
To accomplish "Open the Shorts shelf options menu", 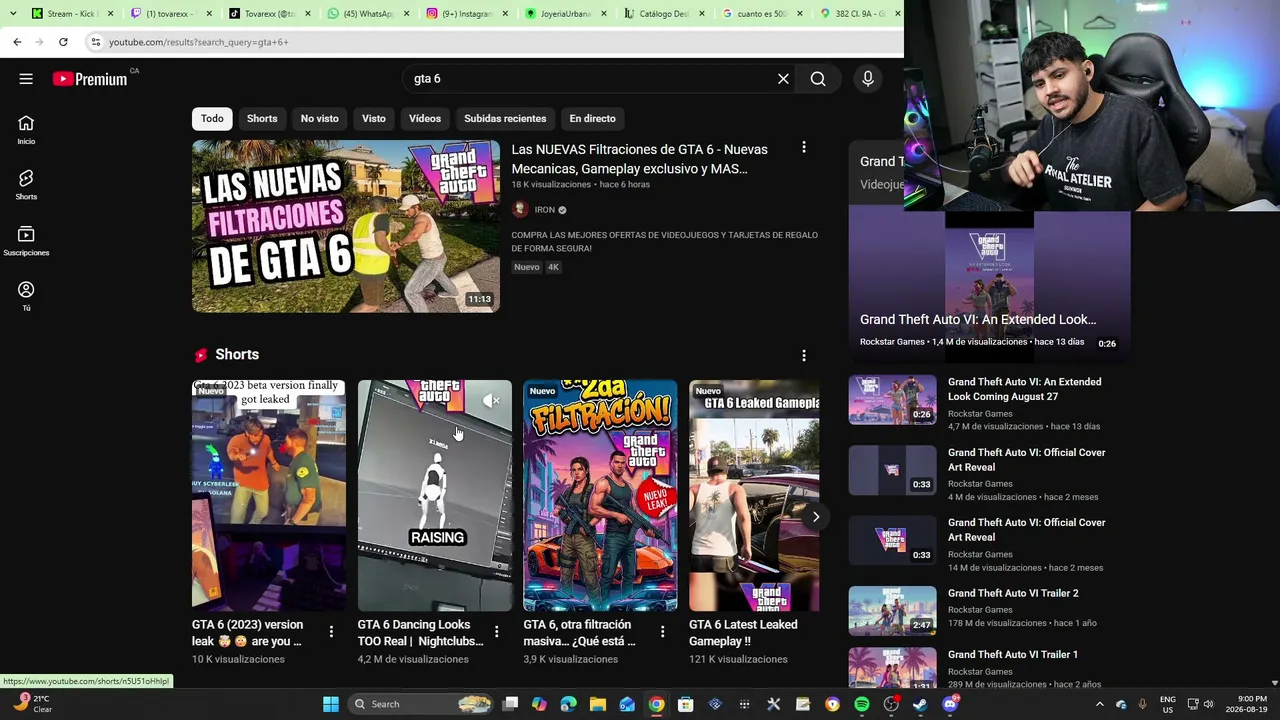I will click(x=803, y=355).
